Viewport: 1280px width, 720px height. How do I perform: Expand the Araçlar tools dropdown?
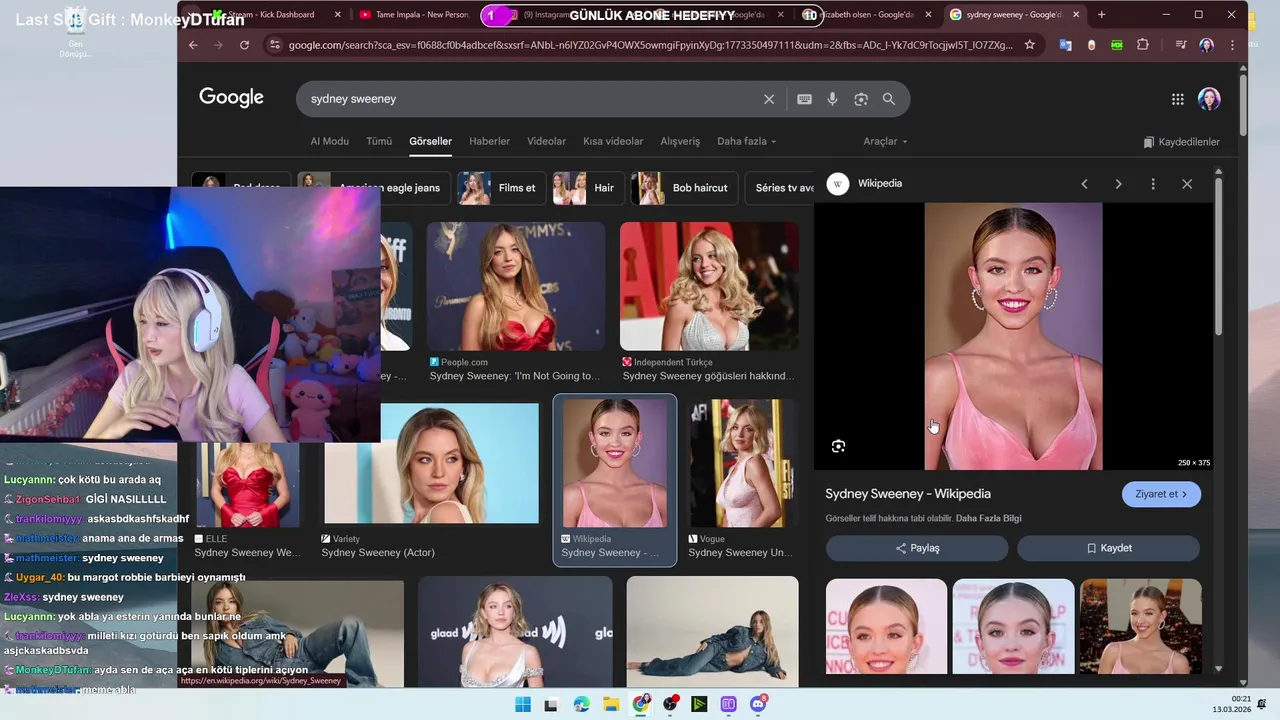coord(885,141)
